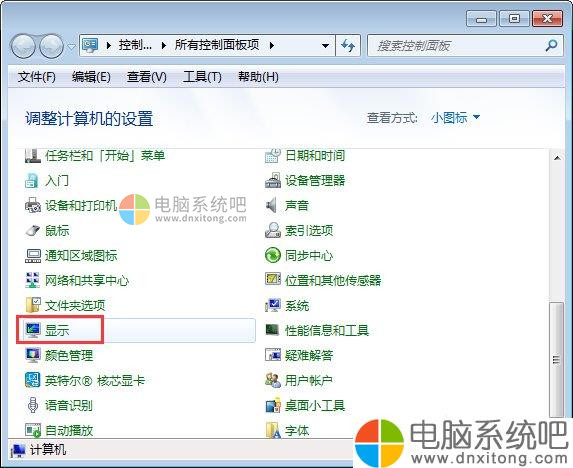
Task: Open the address bar history dropdown arrow
Action: click(325, 46)
